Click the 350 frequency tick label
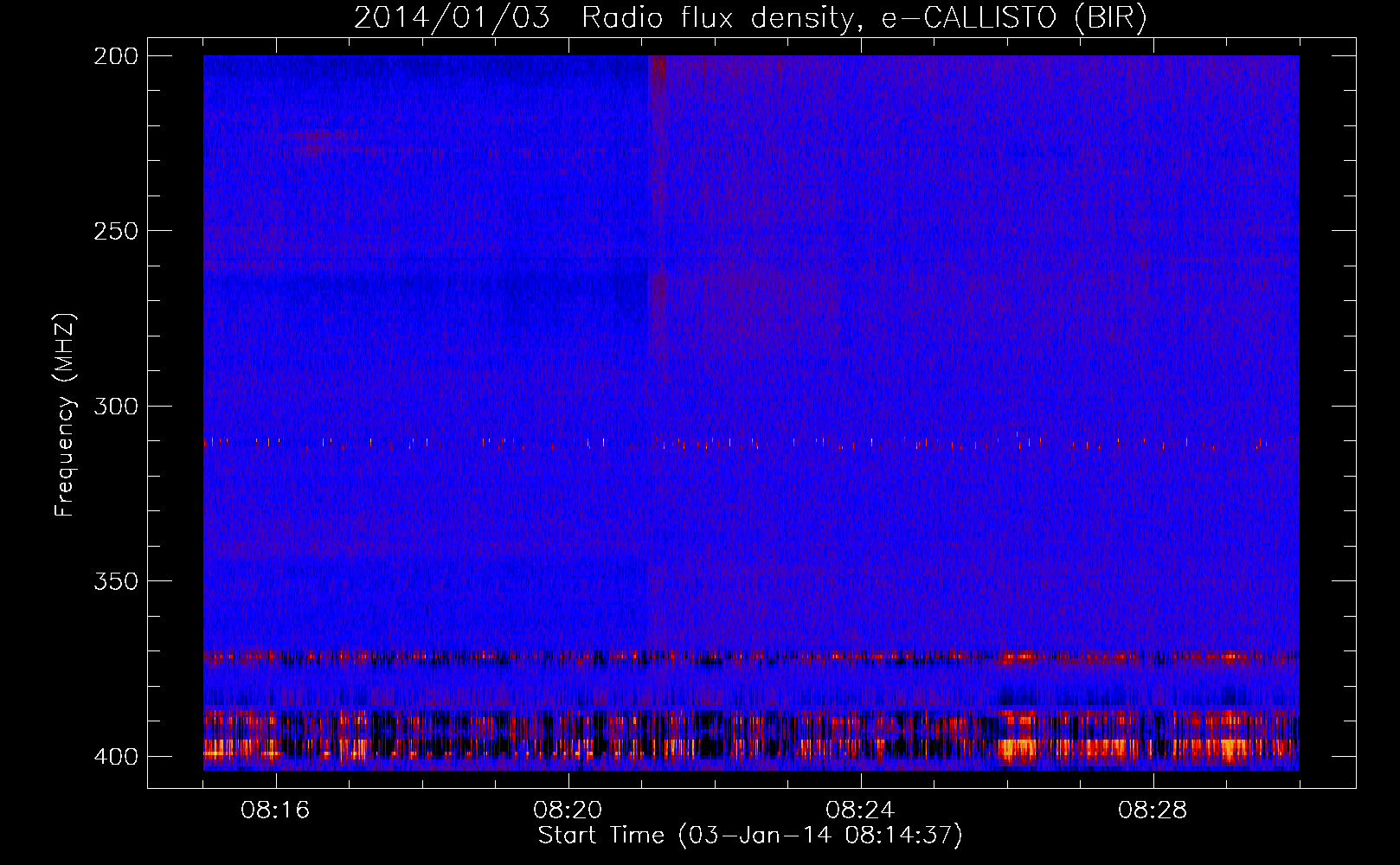Image resolution: width=1400 pixels, height=865 pixels. tap(116, 580)
